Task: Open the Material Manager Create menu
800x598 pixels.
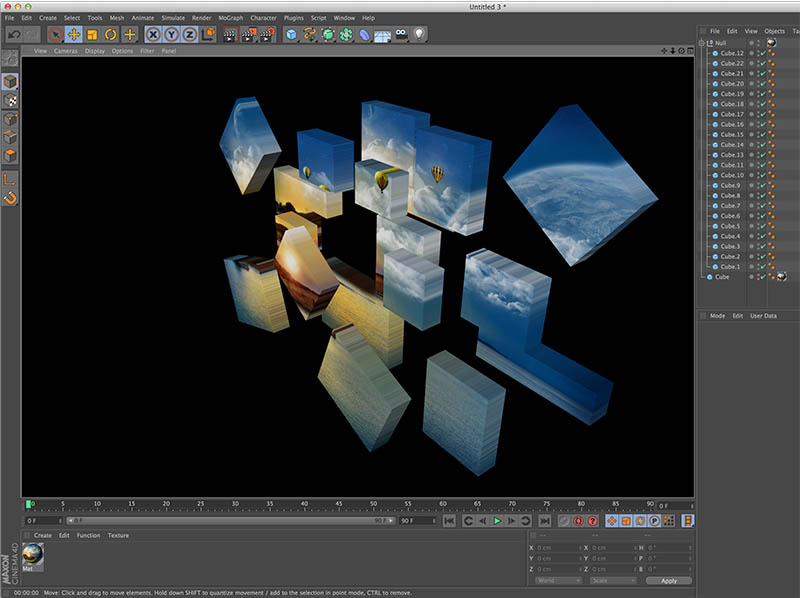Action: (43, 535)
